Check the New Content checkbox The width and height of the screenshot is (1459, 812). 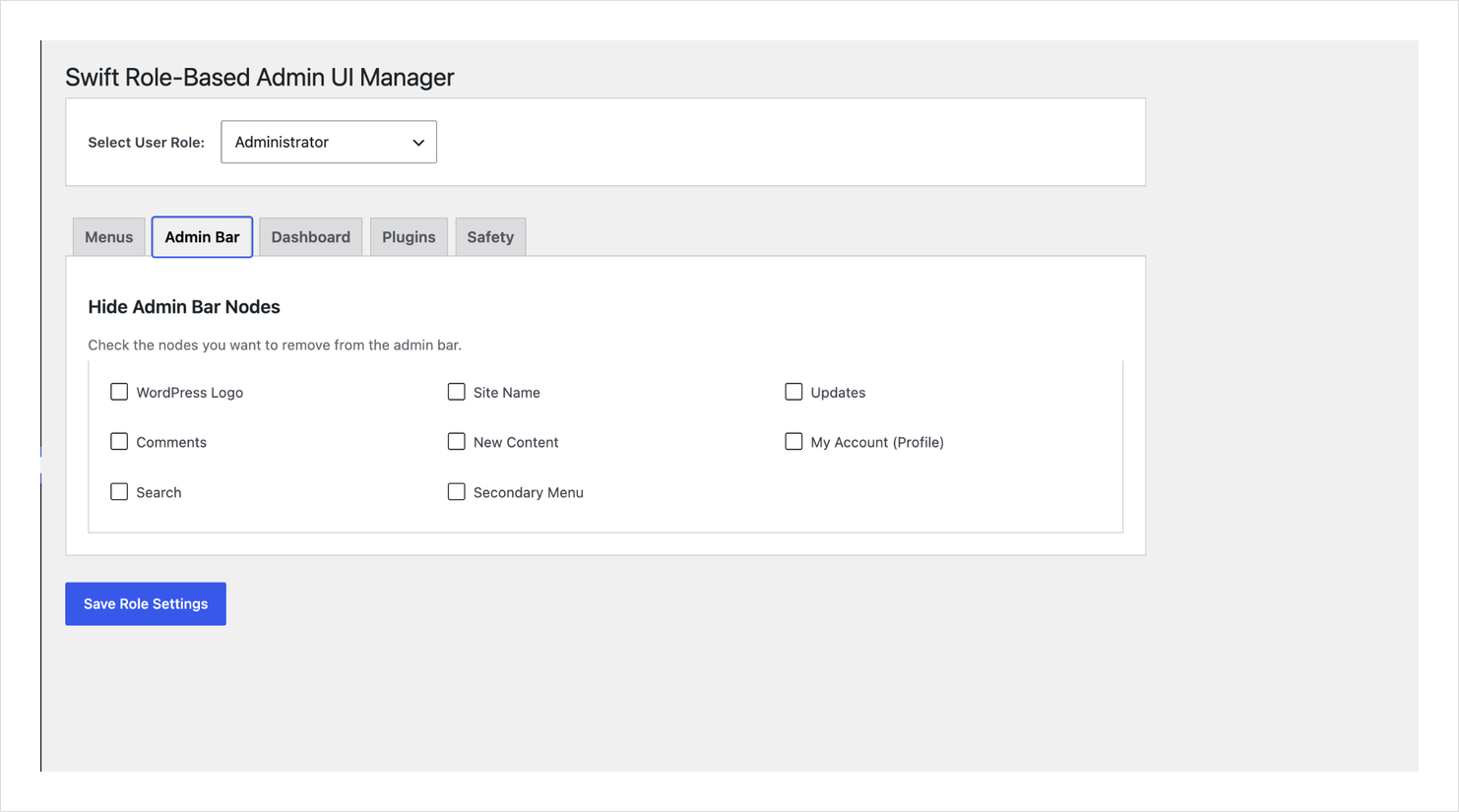457,441
